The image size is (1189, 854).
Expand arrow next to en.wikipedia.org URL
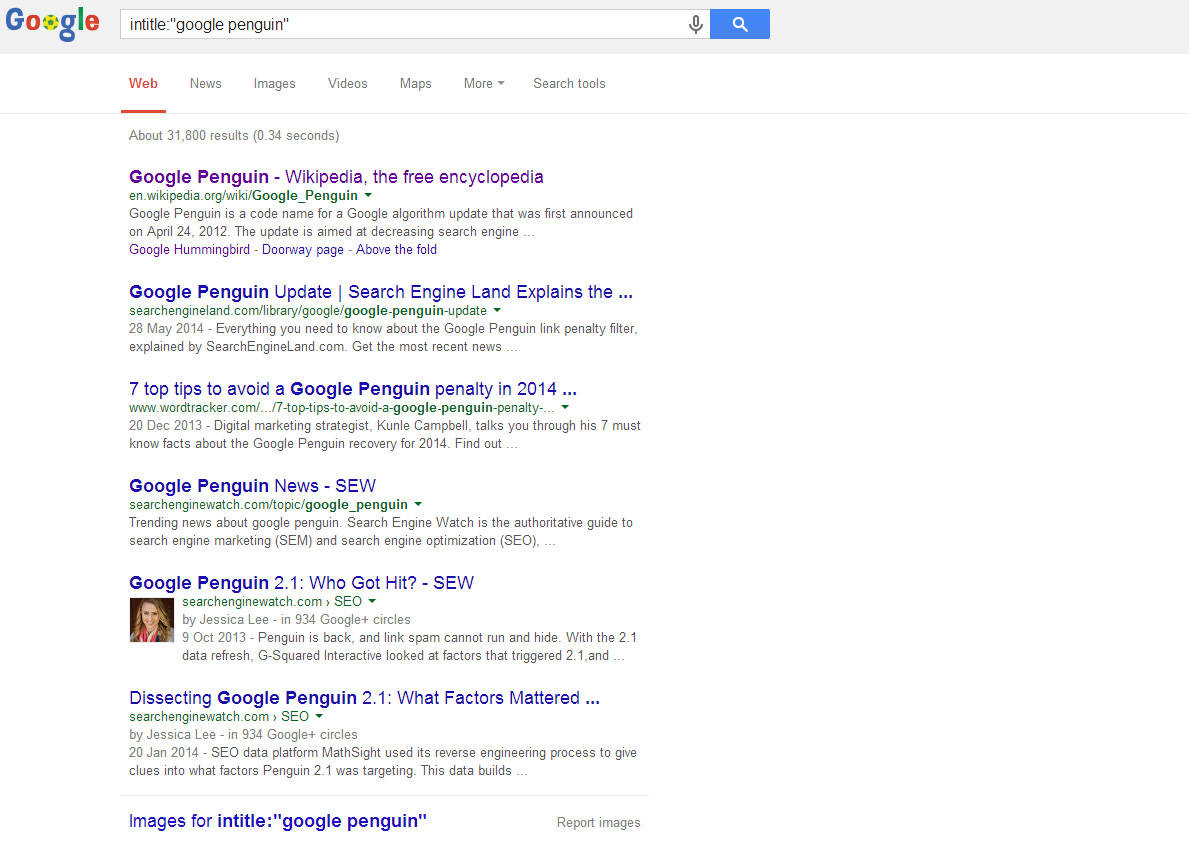[x=369, y=195]
